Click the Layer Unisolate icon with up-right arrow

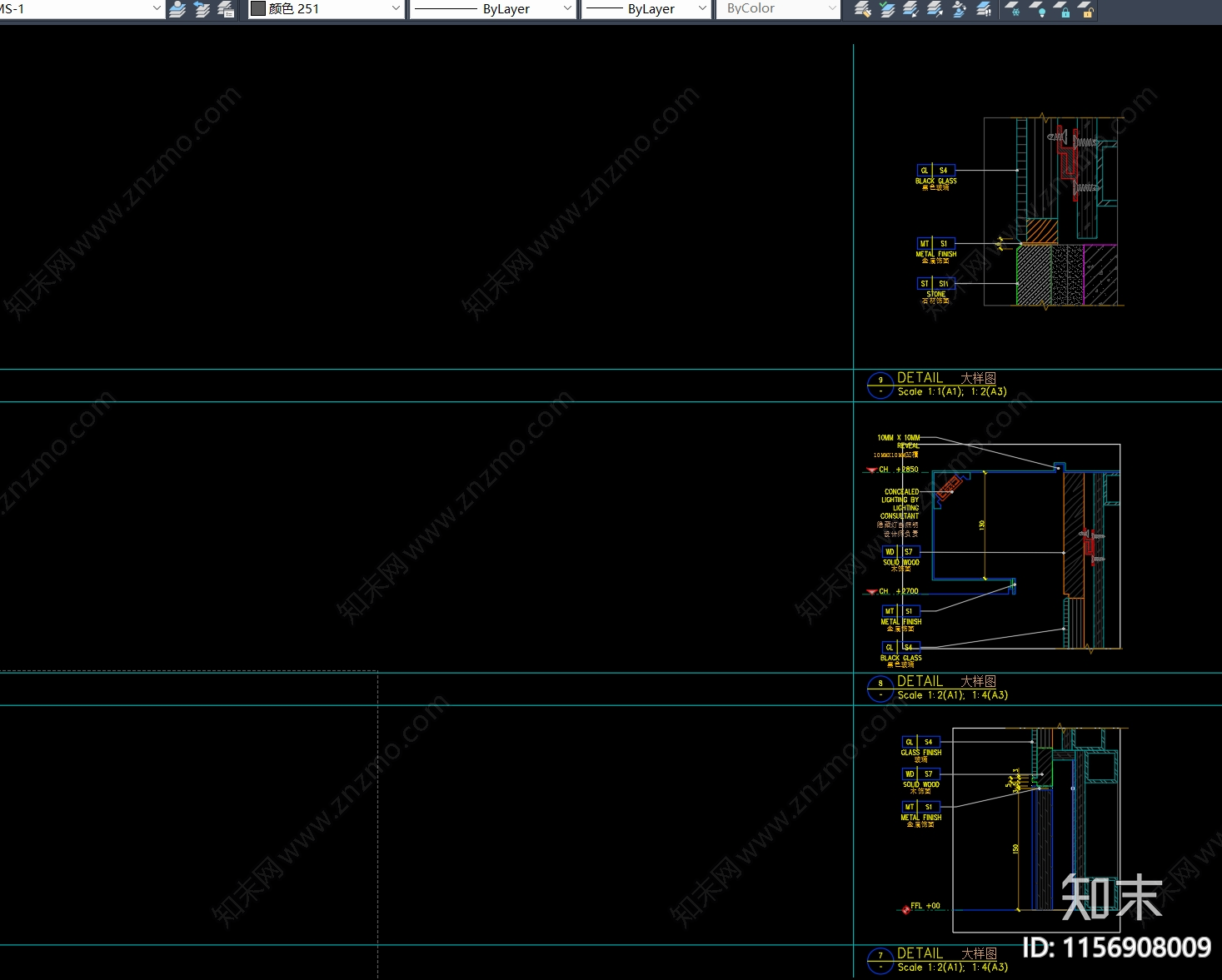coord(935,9)
